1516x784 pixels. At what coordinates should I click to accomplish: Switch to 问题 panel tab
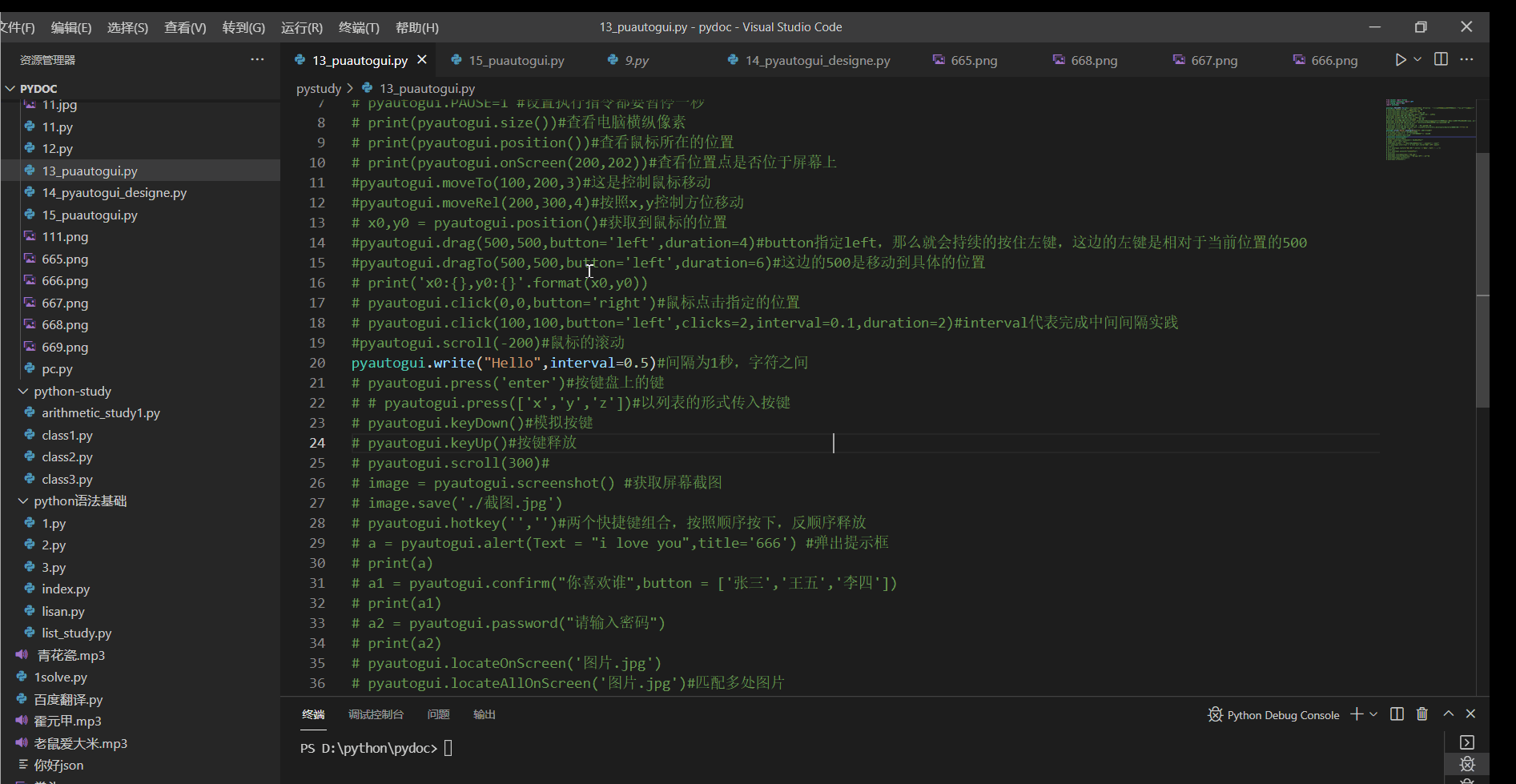pos(438,714)
